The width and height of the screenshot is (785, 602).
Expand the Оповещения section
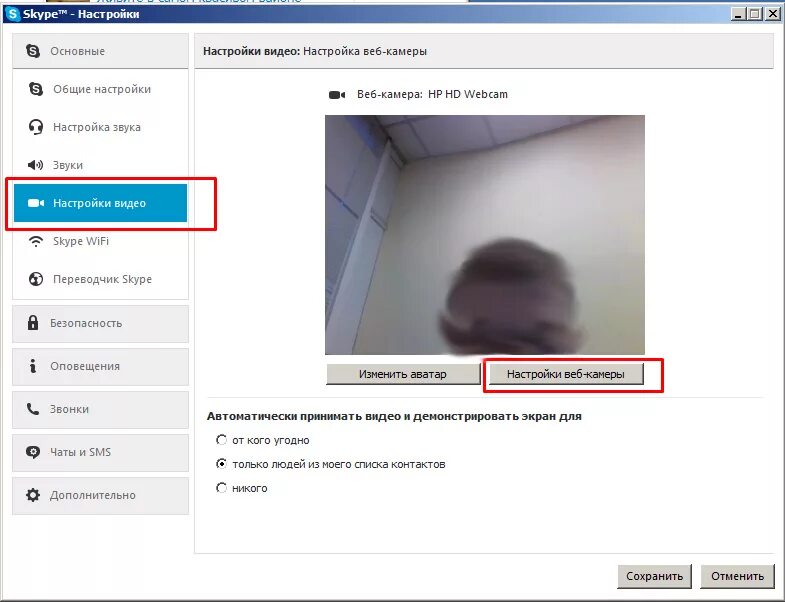point(101,367)
